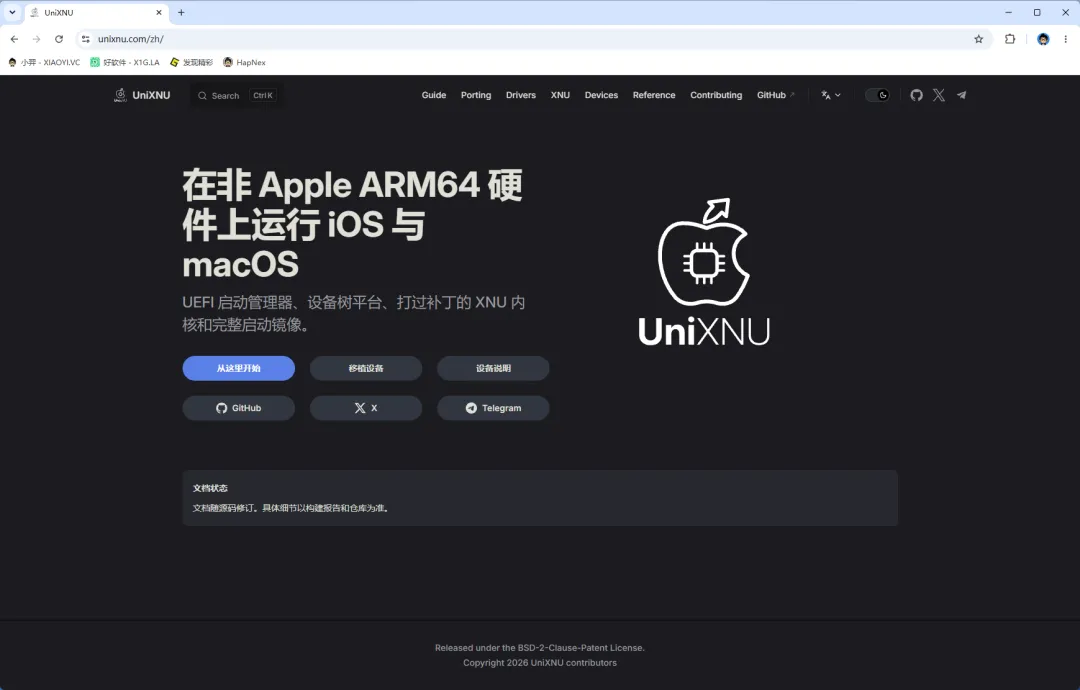Open the Guide nav item
The image size is (1080, 690).
434,95
